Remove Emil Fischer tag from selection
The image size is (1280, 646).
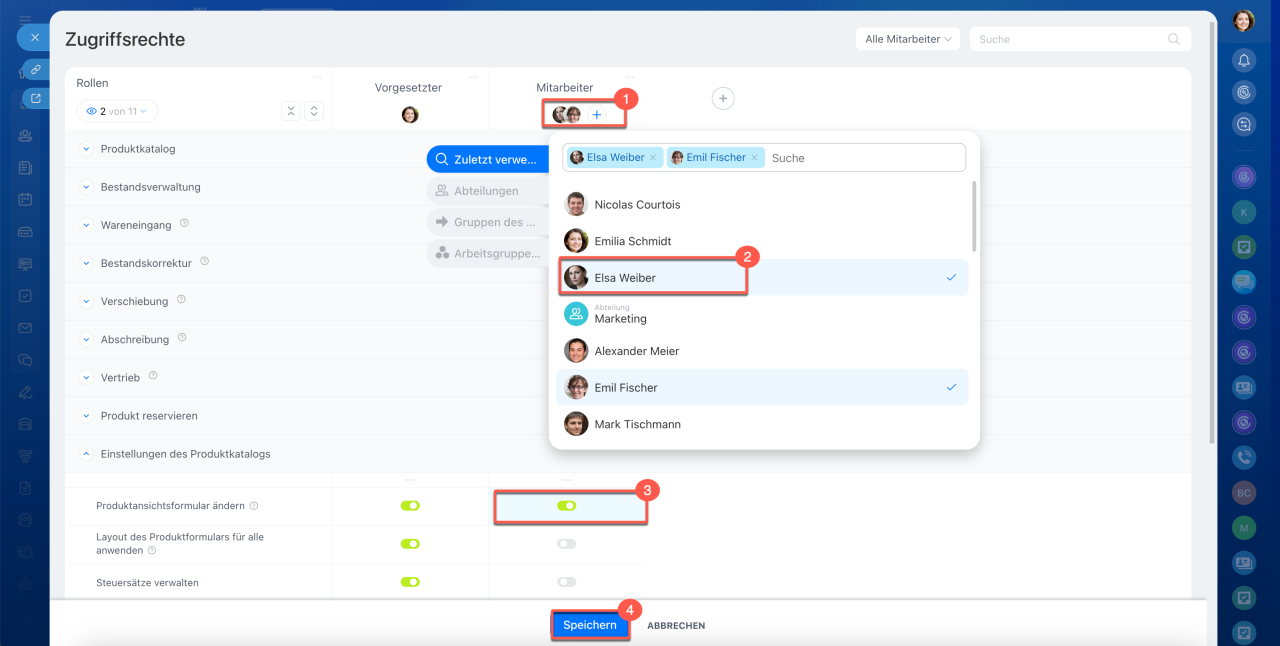pos(754,157)
